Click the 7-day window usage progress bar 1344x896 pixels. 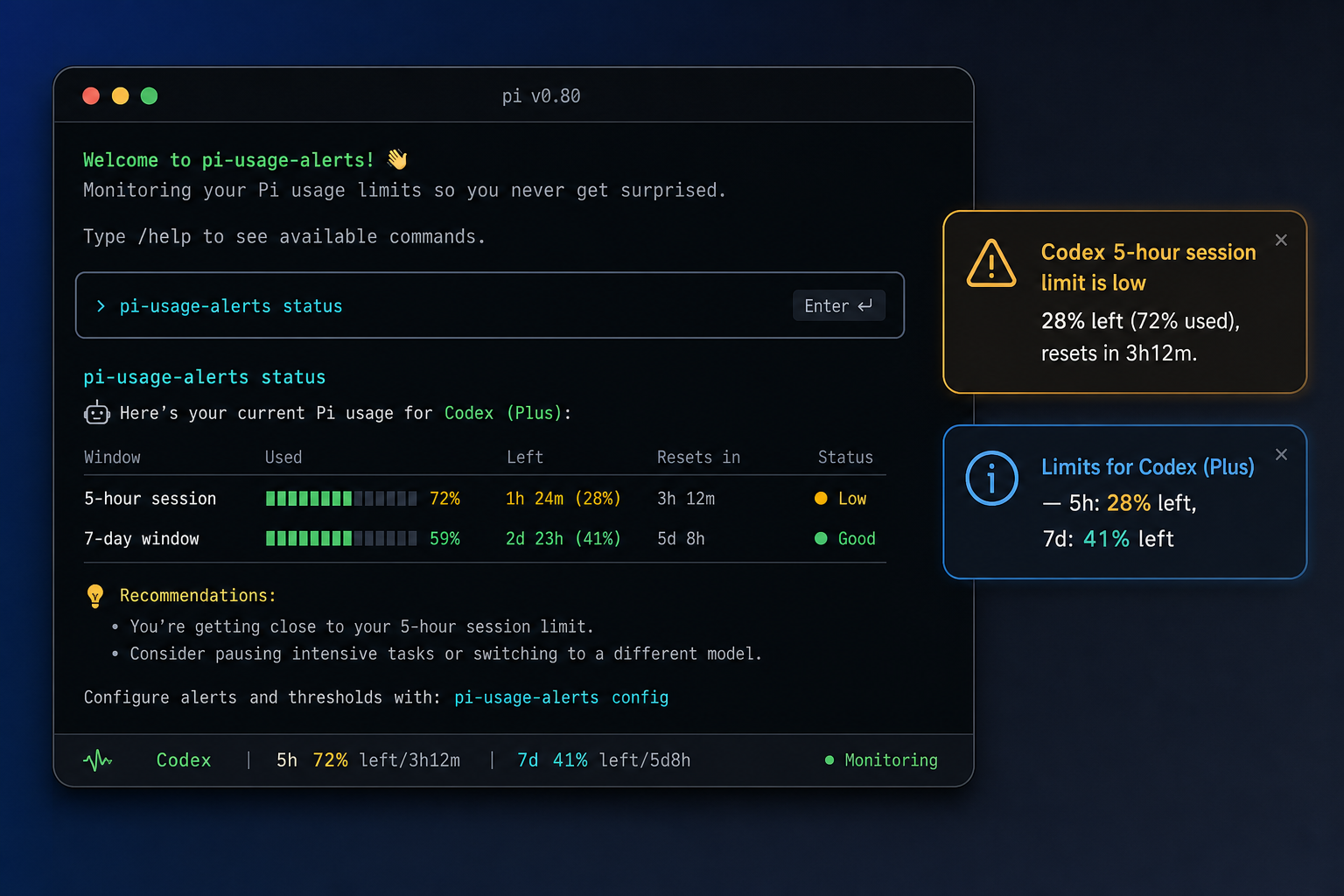coord(341,538)
